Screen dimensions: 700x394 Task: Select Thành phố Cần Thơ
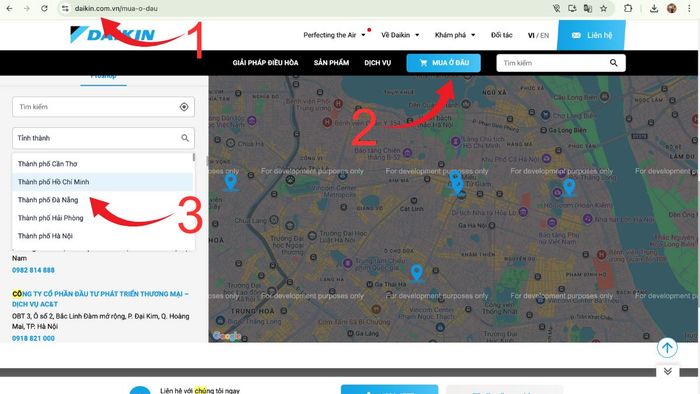(102, 164)
